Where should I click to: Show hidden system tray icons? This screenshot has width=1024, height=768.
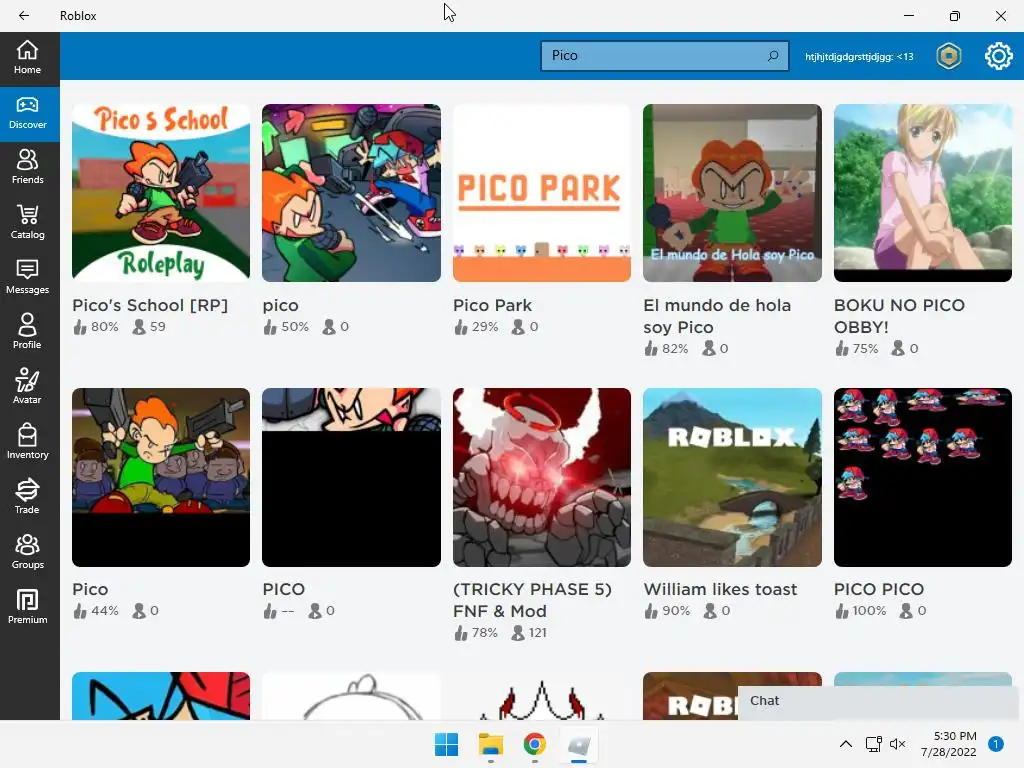tap(846, 744)
